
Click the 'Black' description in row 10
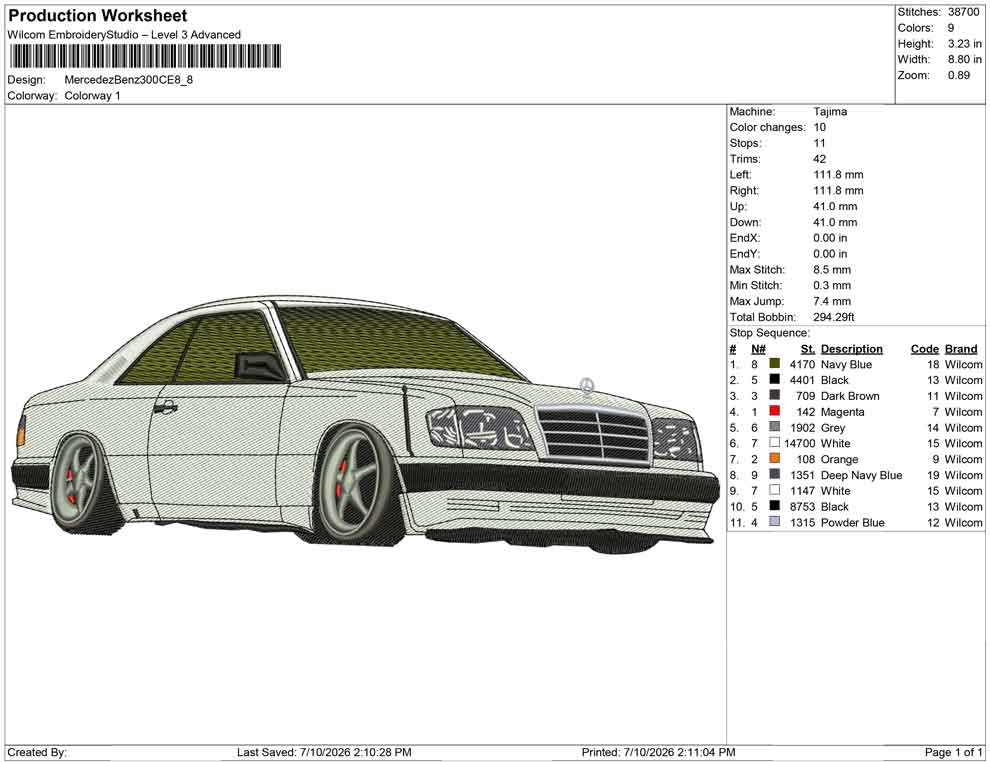click(x=835, y=506)
